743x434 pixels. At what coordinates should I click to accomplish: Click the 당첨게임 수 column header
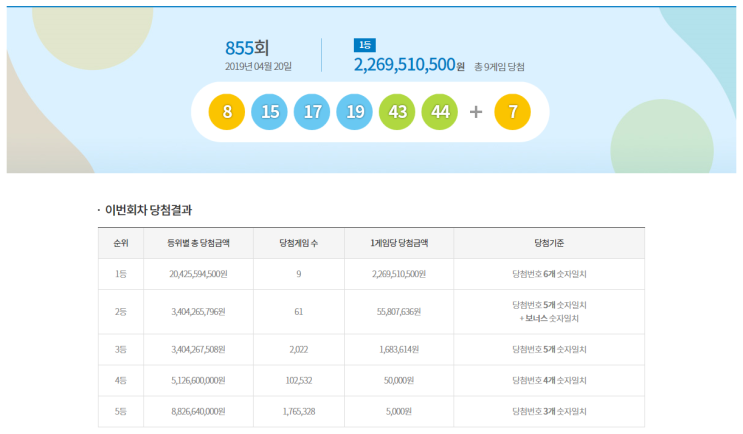[299, 243]
